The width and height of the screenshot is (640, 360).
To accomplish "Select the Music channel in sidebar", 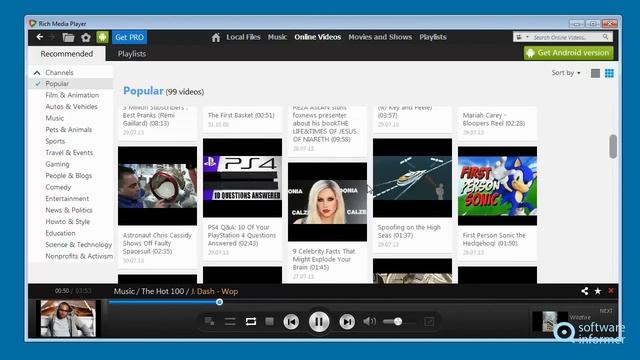I will [x=55, y=118].
